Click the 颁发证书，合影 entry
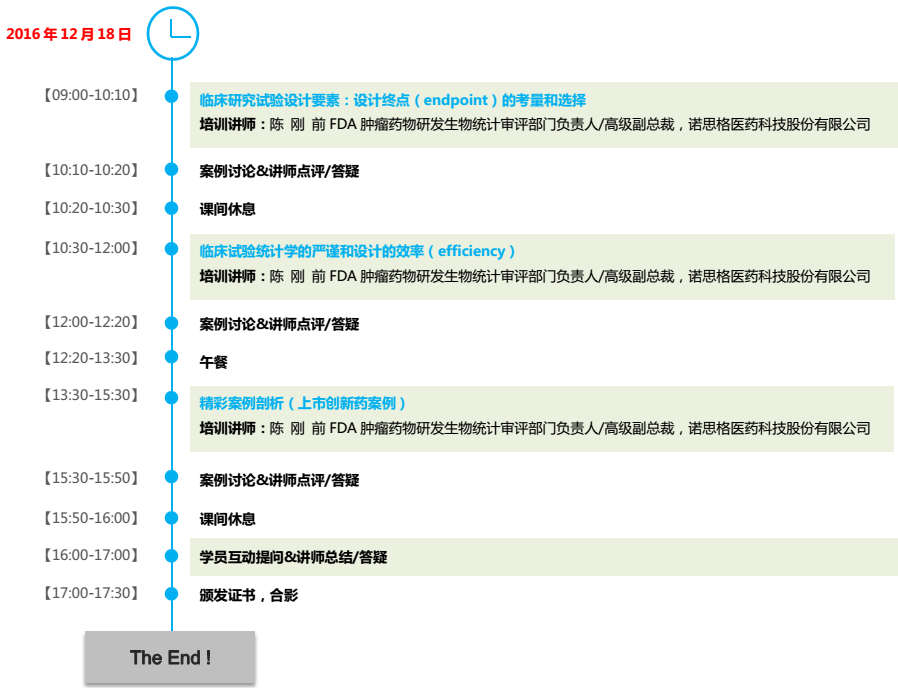 click(249, 595)
